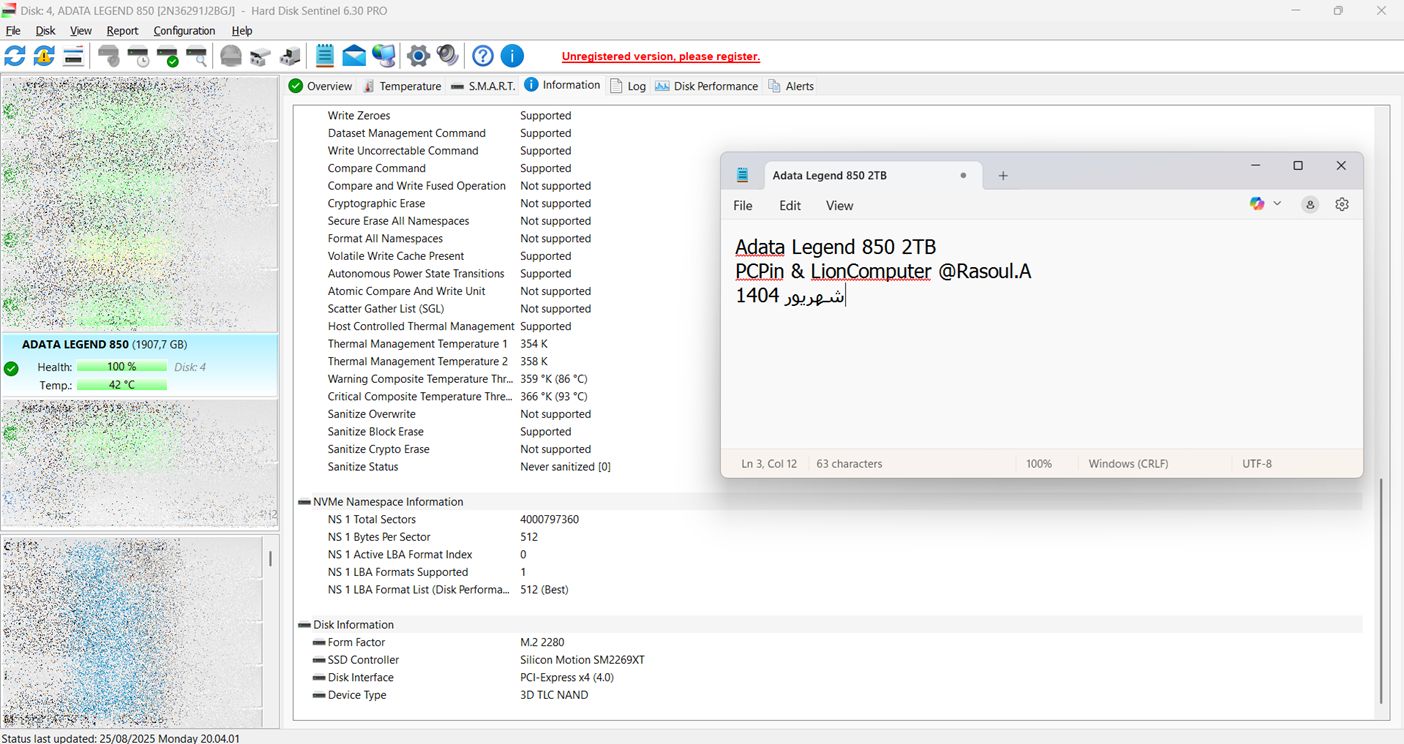The image size is (1404, 744).
Task: Open the gear Configuration icon in Hard Disk Sentinel
Action: 418,56
